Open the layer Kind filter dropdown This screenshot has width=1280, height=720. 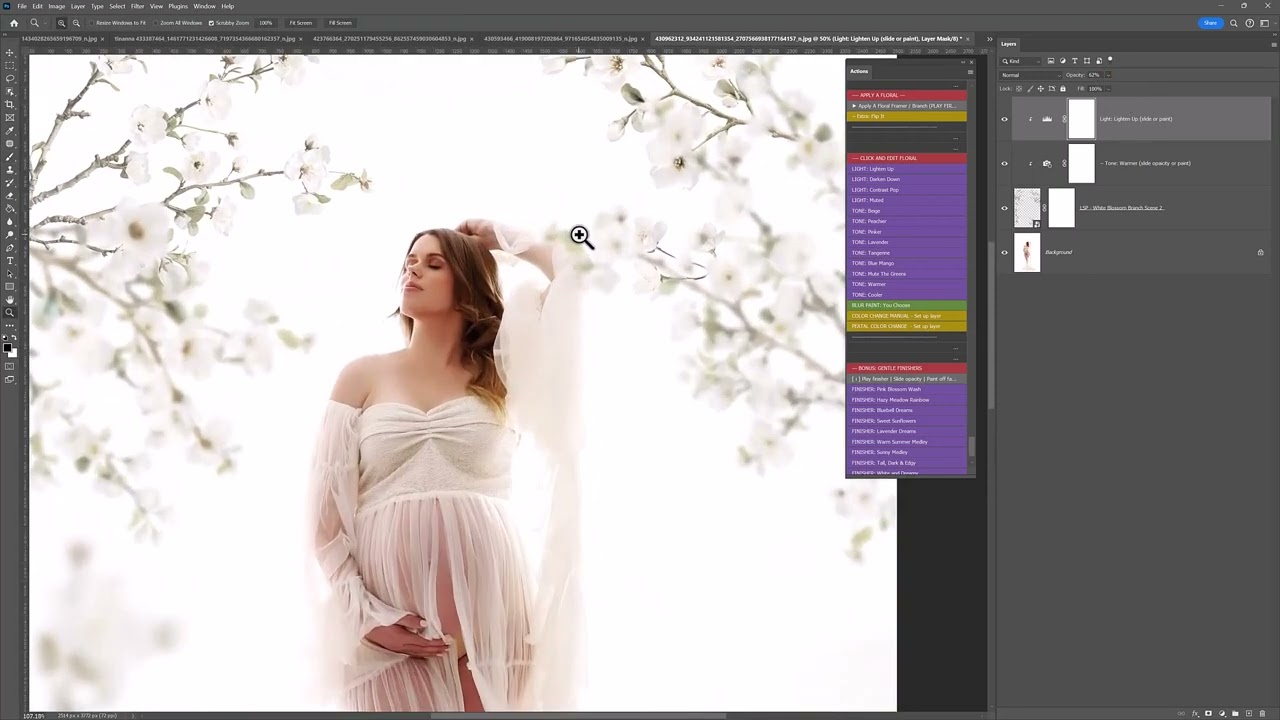point(1022,61)
